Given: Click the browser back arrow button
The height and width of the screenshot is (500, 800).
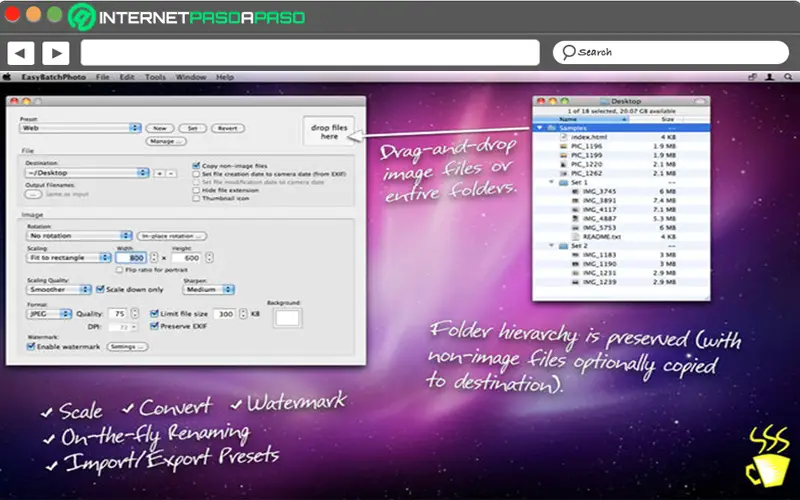Looking at the screenshot, I should click(x=20, y=53).
